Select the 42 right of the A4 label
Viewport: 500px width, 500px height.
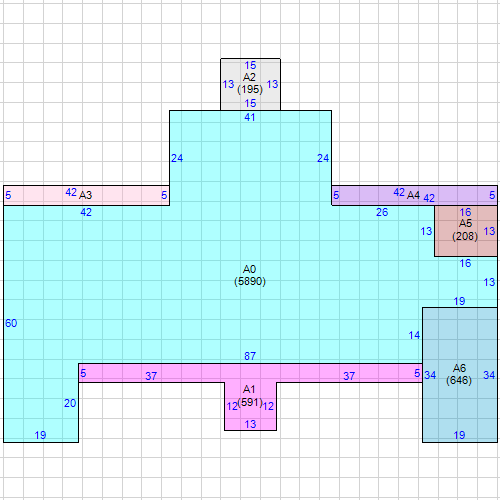[x=429, y=198]
